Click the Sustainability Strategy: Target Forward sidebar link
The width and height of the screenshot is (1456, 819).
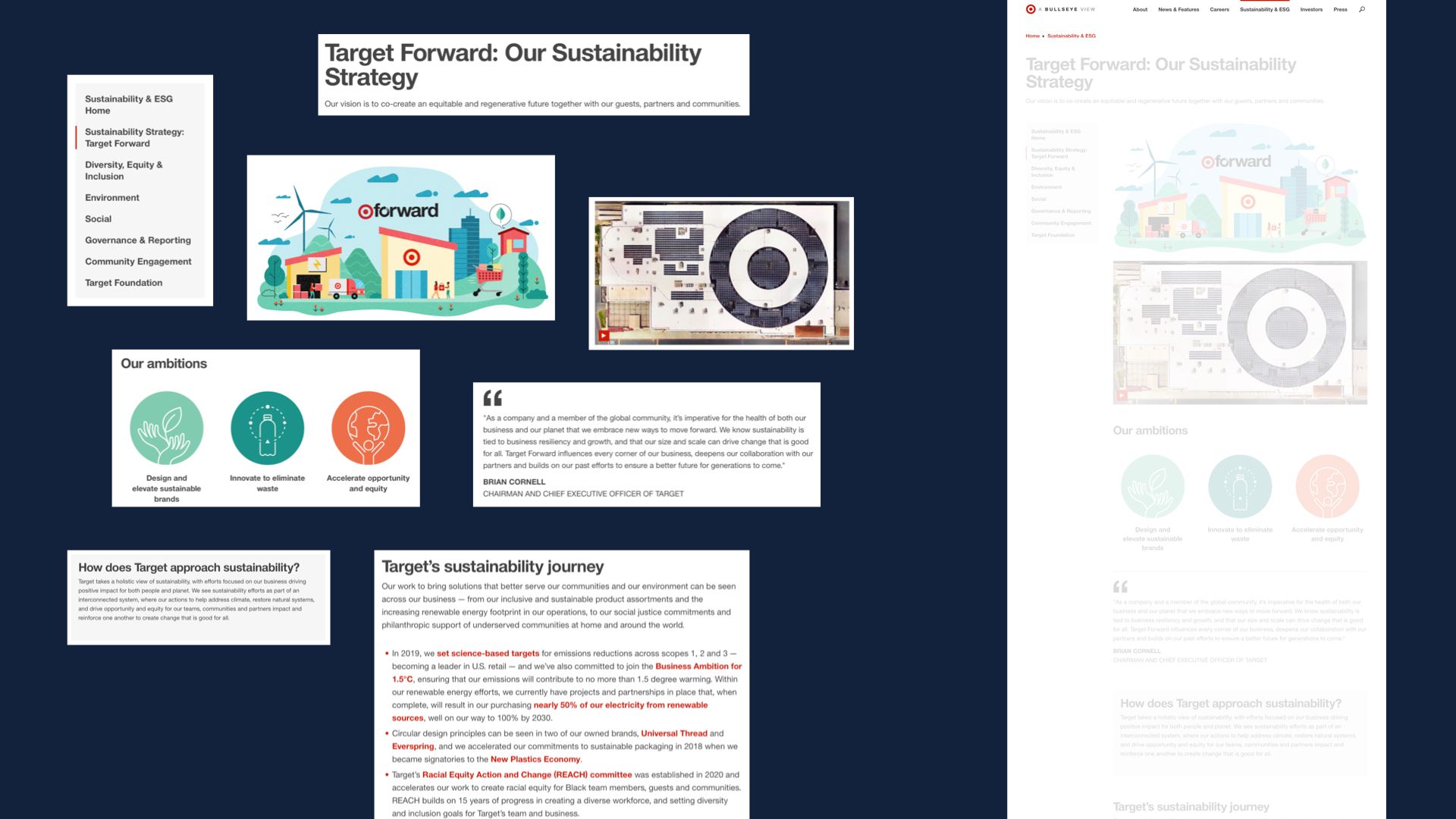point(134,137)
